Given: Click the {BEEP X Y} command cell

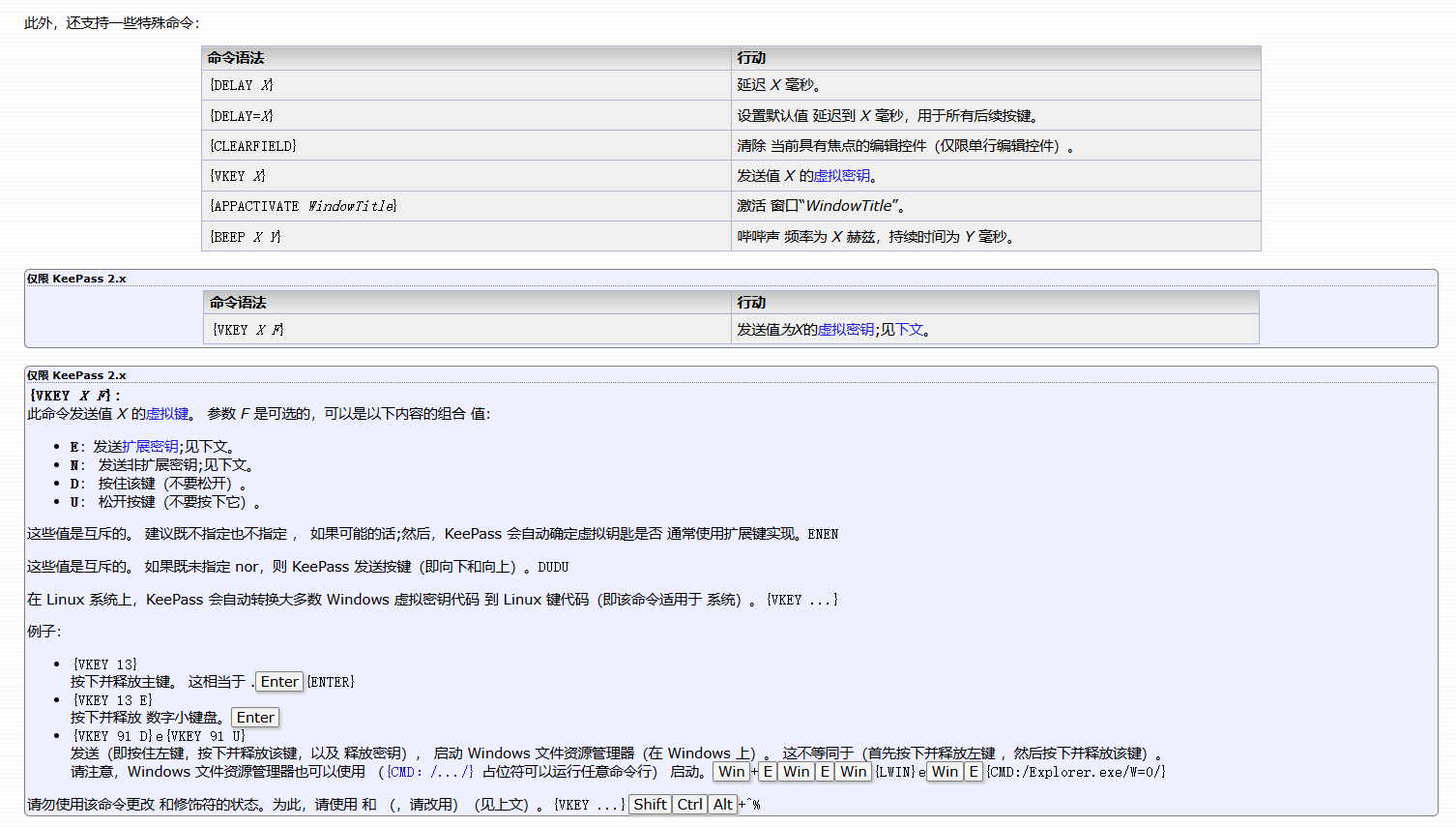Looking at the screenshot, I should click(246, 237).
